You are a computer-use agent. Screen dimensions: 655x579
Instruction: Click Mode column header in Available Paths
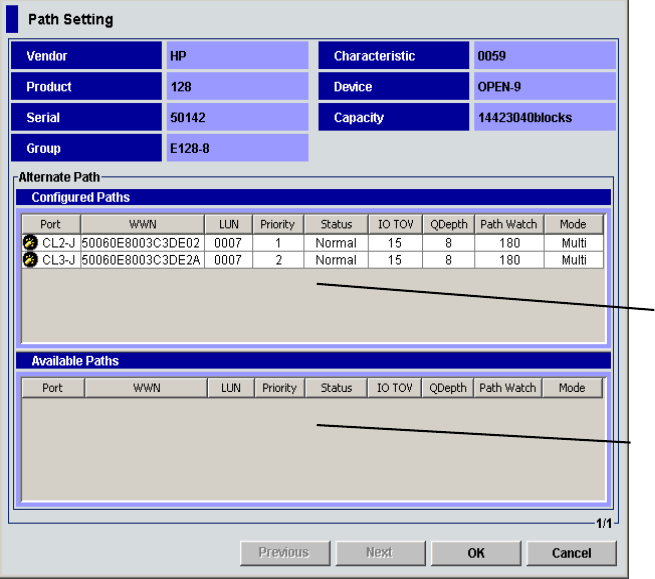coord(572,388)
